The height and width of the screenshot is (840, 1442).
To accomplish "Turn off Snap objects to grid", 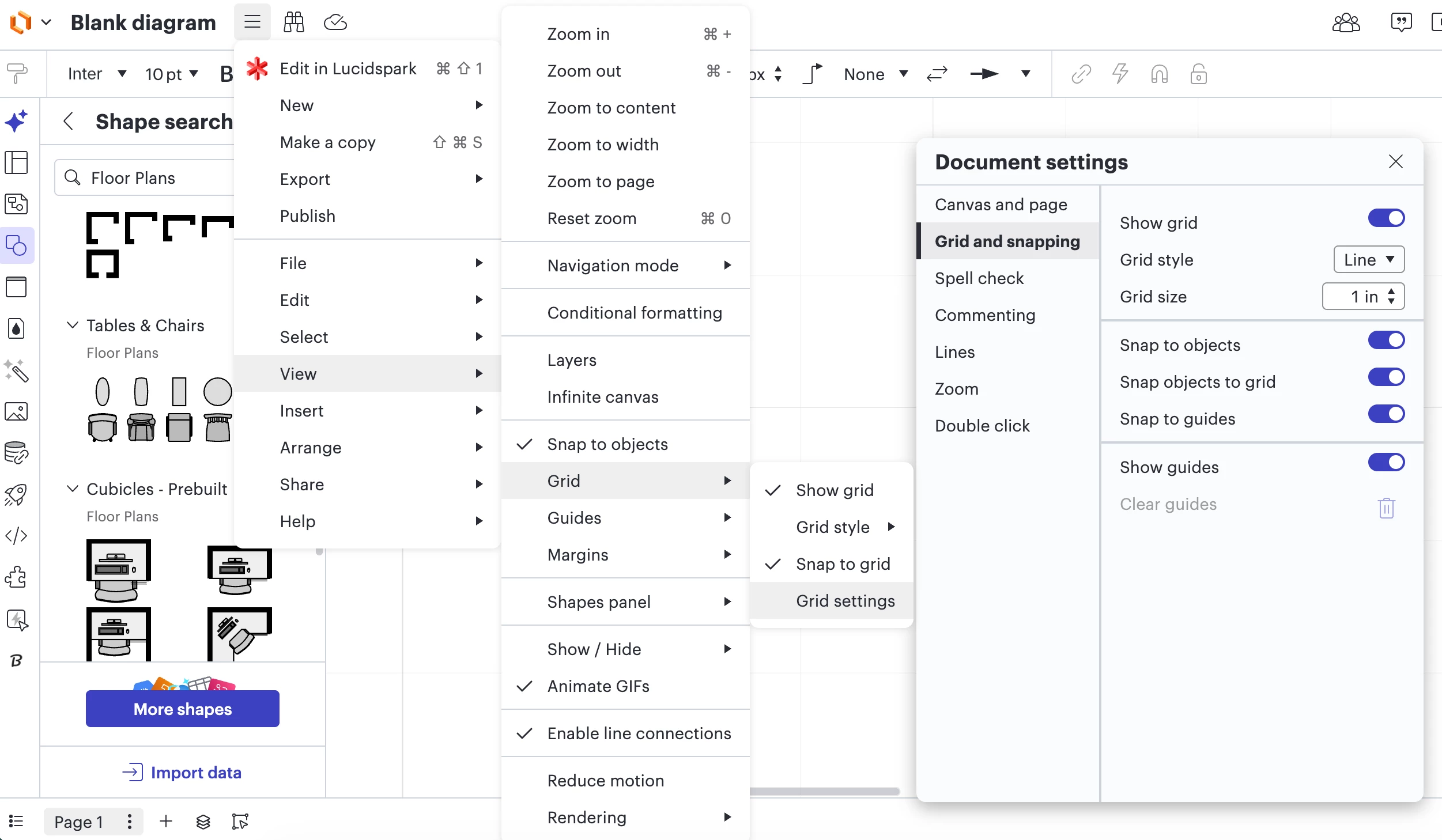I will [1386, 377].
